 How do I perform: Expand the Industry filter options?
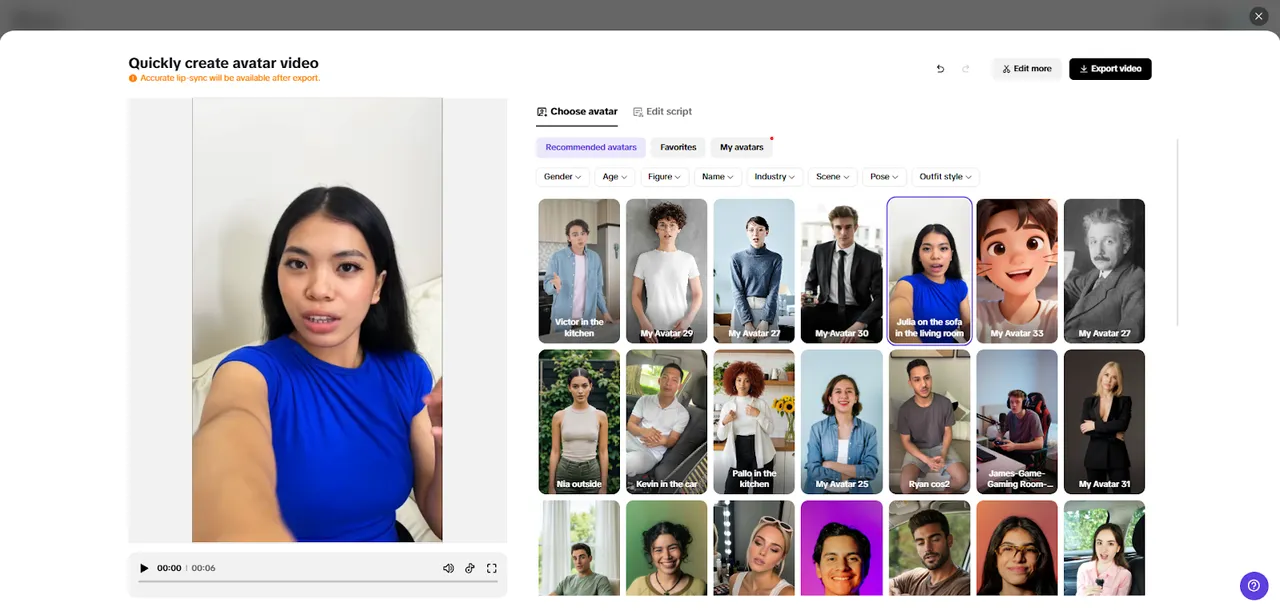[774, 176]
